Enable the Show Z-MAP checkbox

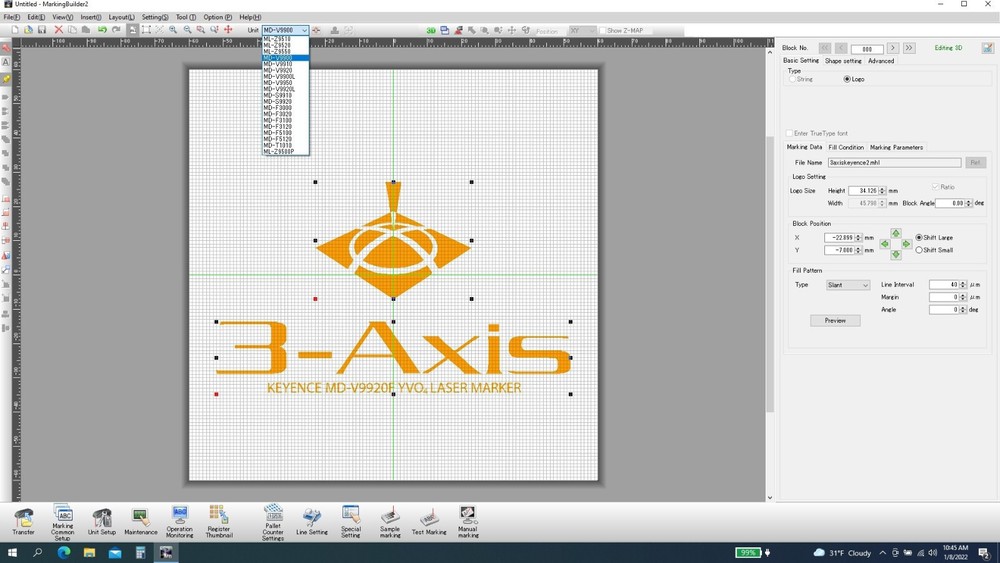[x=603, y=31]
